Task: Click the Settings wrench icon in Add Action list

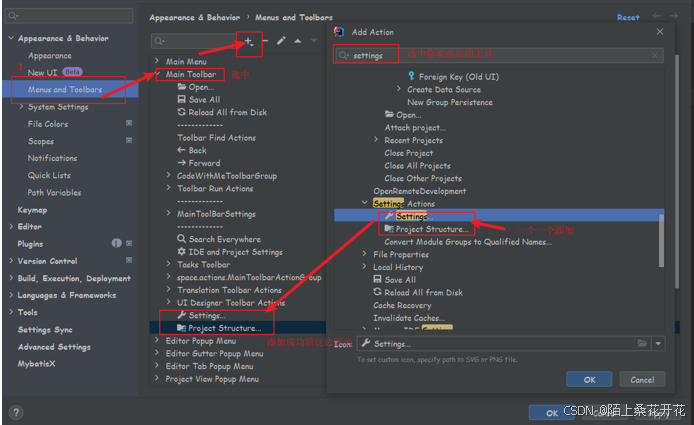Action: coord(389,216)
